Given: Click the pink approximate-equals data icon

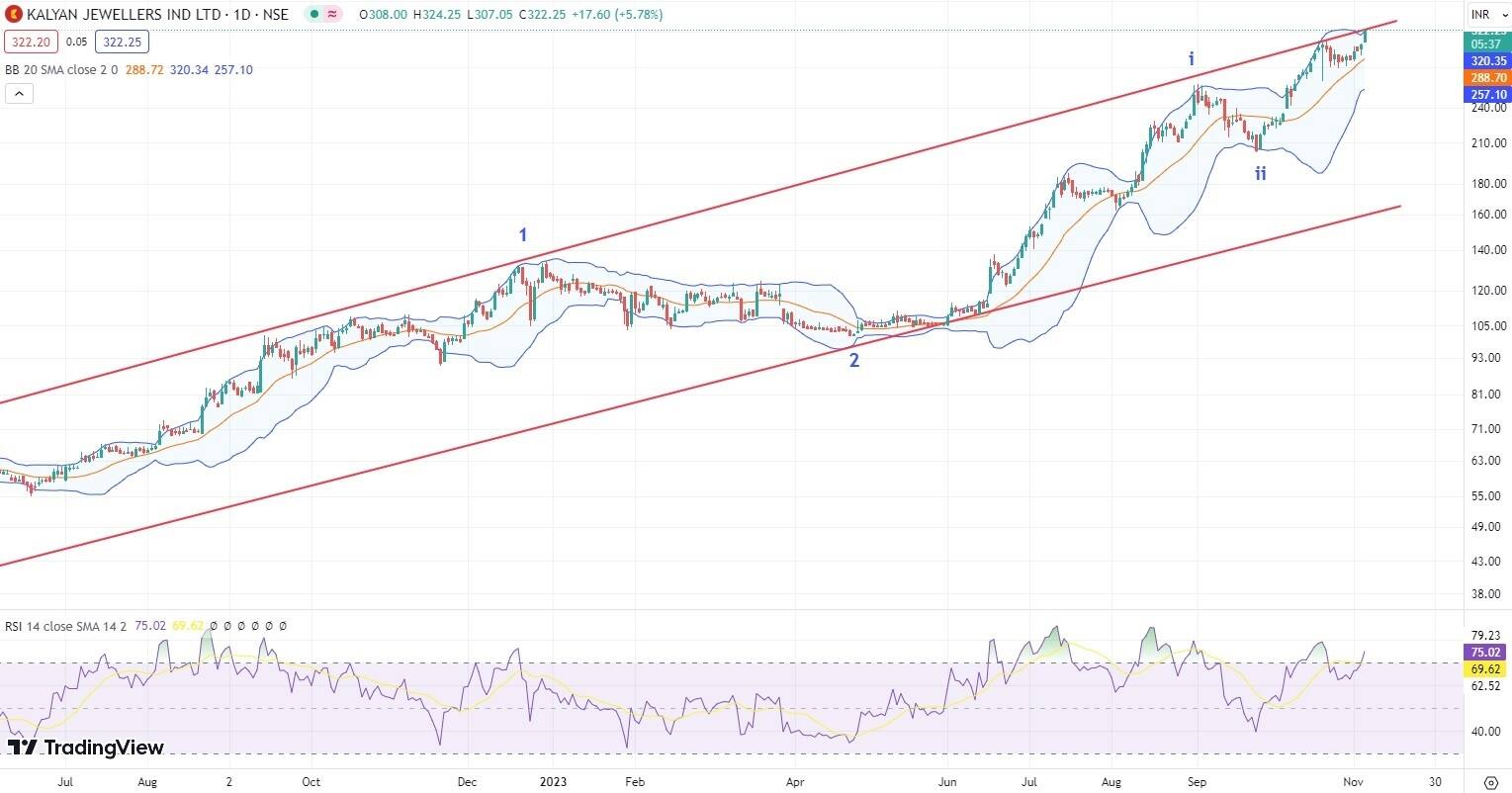Looking at the screenshot, I should (x=333, y=15).
